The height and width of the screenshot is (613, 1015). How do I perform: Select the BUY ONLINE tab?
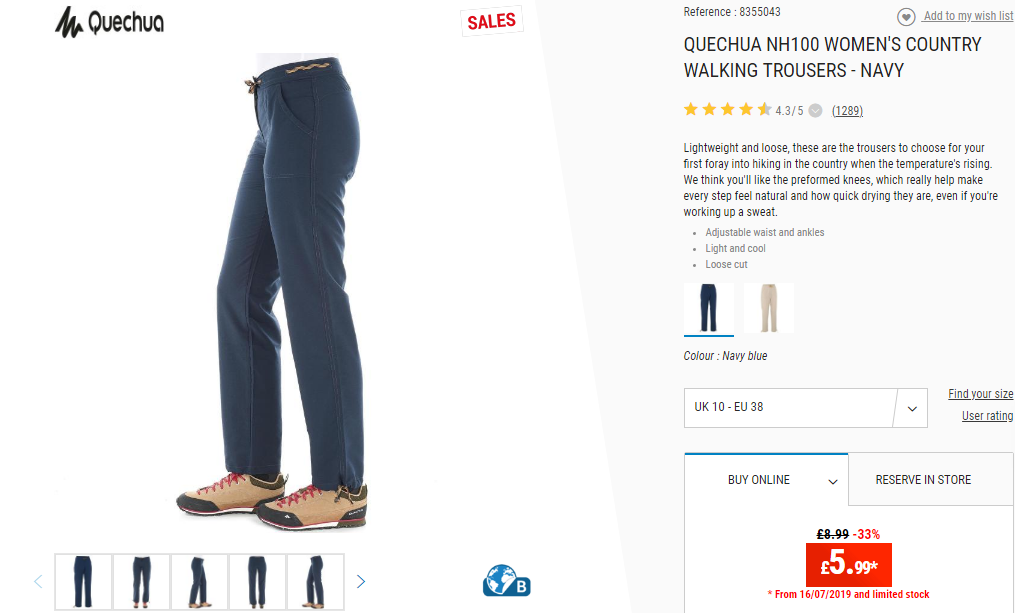point(766,480)
